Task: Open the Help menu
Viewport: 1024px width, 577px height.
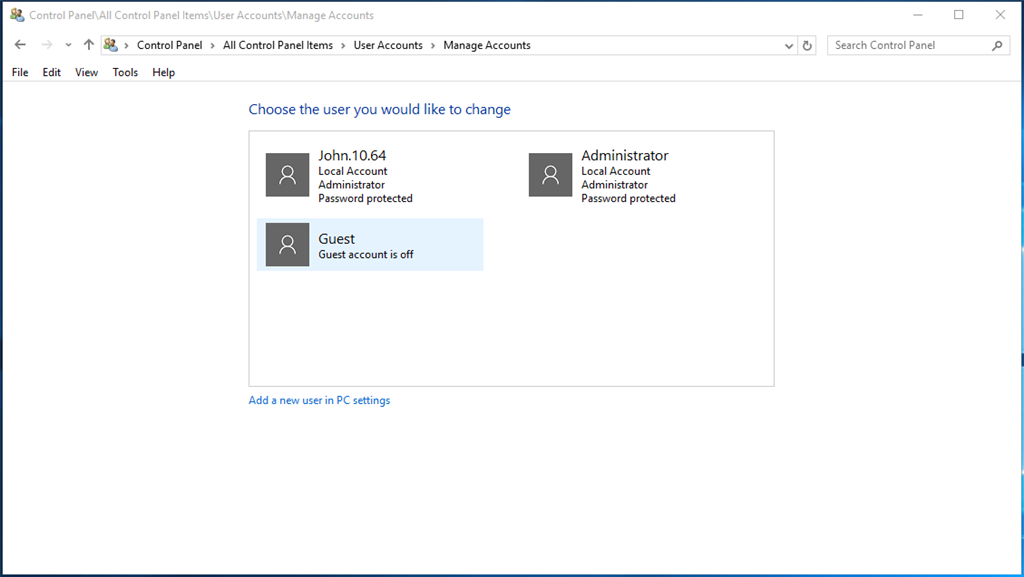Action: tap(163, 72)
